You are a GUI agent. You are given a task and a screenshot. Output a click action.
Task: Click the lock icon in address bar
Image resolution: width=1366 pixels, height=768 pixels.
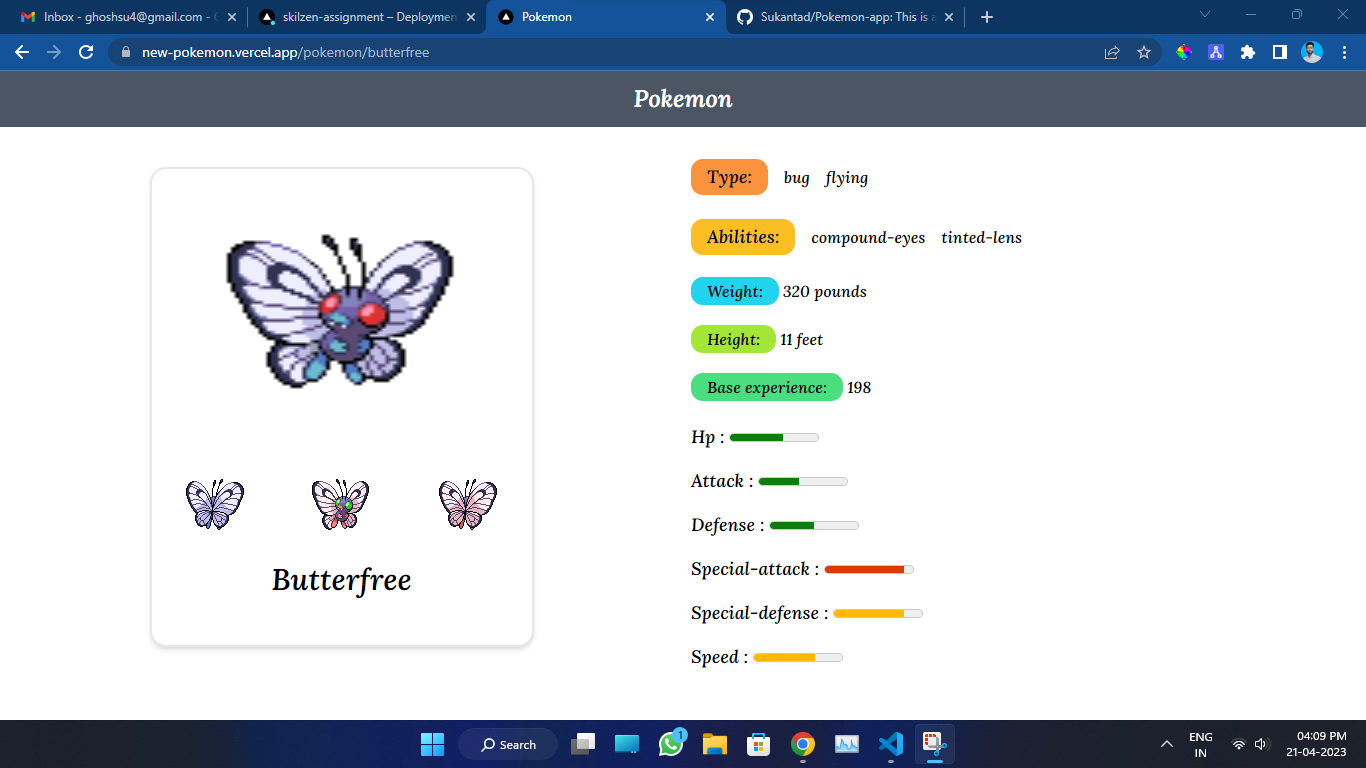pos(126,52)
